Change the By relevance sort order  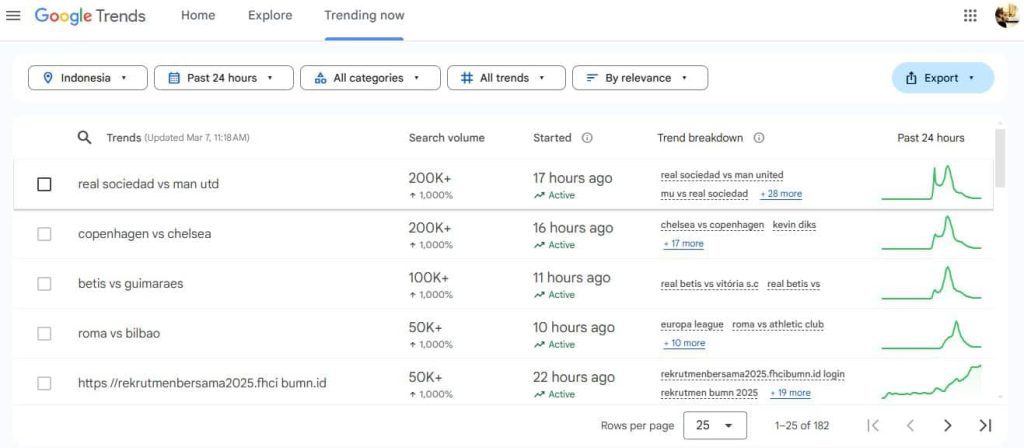(640, 78)
